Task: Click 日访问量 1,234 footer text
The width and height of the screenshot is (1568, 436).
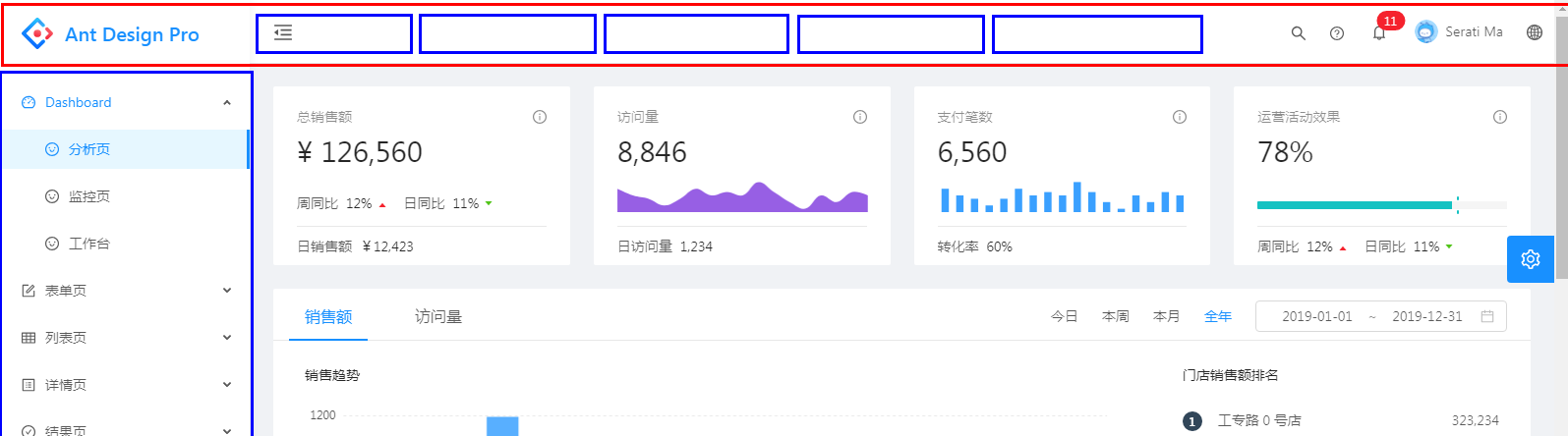Action: coord(665,246)
